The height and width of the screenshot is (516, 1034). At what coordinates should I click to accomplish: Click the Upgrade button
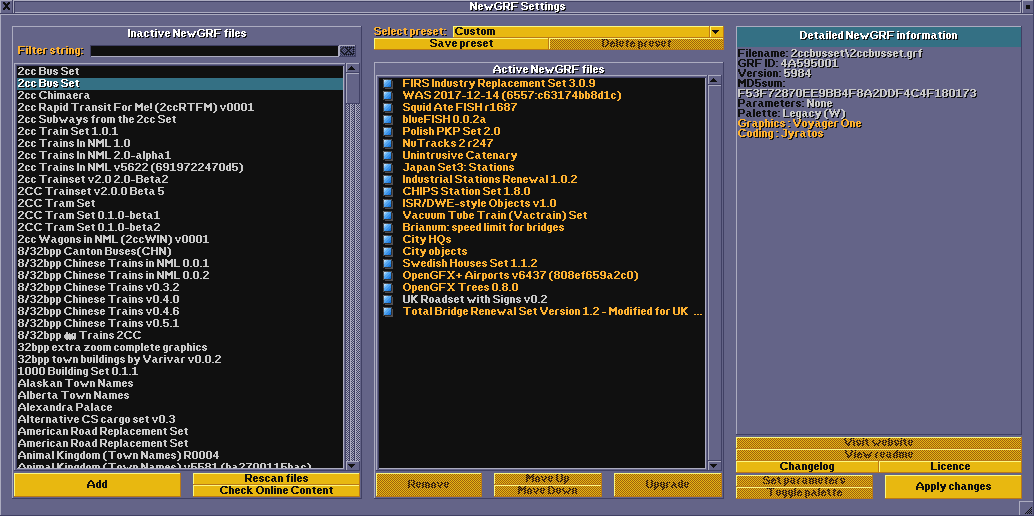click(x=667, y=484)
